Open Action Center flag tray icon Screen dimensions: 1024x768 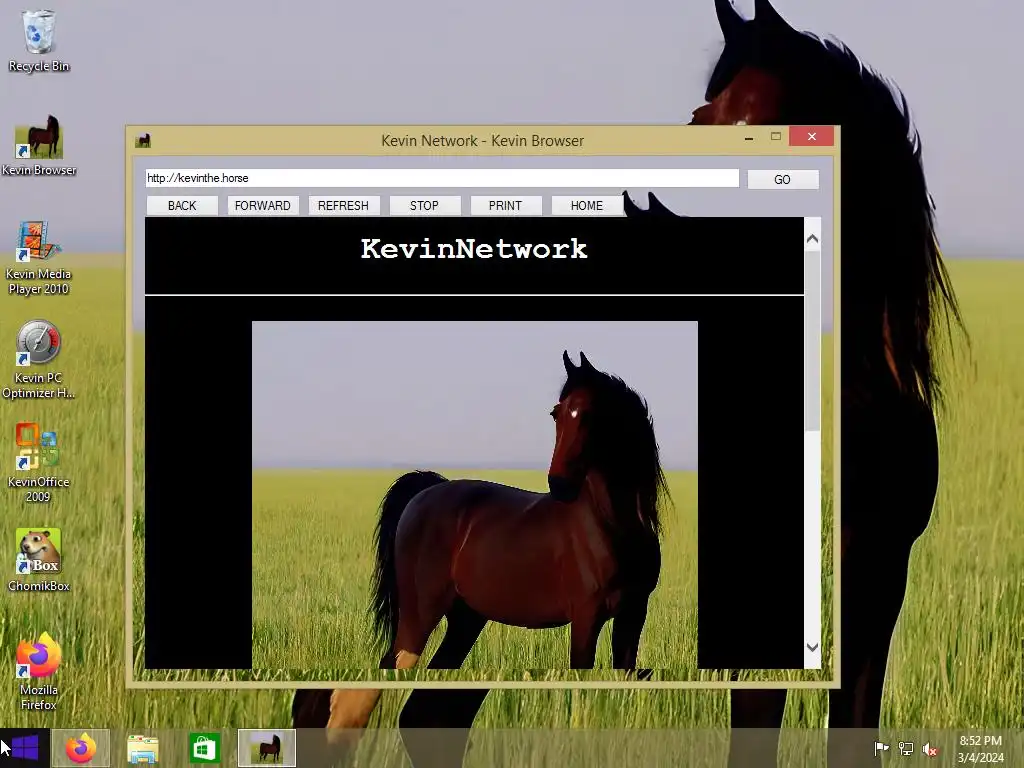881,748
